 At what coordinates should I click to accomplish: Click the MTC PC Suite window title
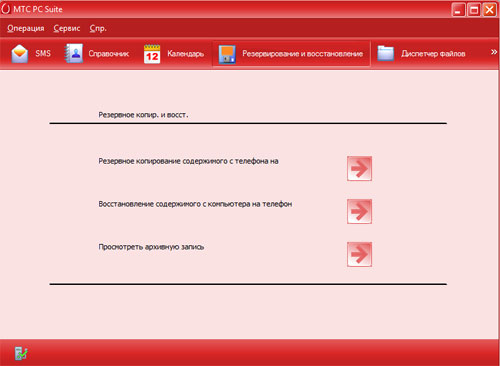click(x=38, y=9)
